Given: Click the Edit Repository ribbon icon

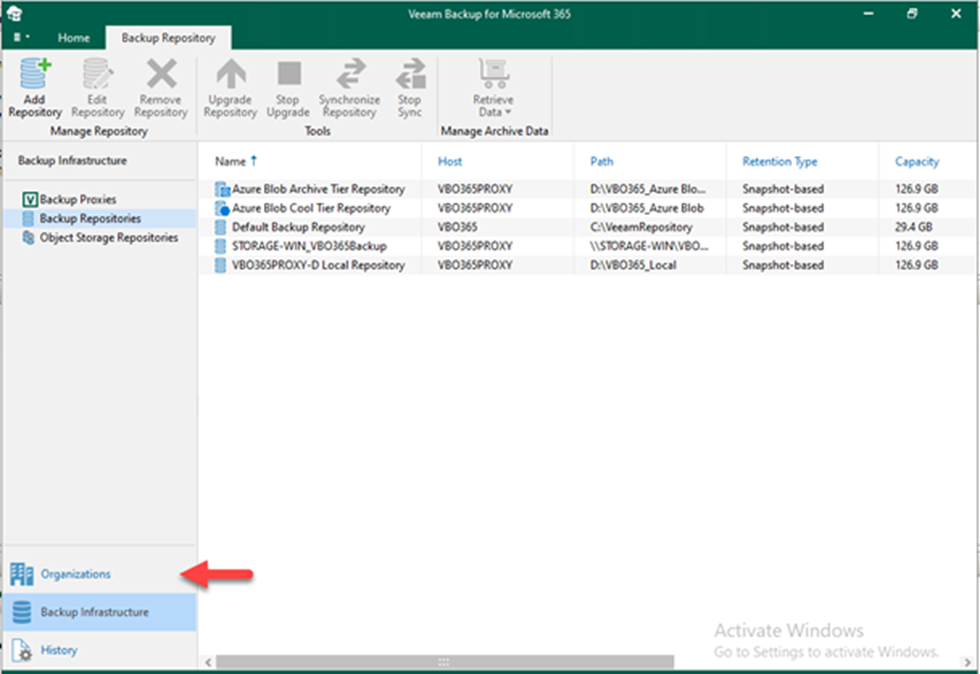Looking at the screenshot, I should [98, 74].
